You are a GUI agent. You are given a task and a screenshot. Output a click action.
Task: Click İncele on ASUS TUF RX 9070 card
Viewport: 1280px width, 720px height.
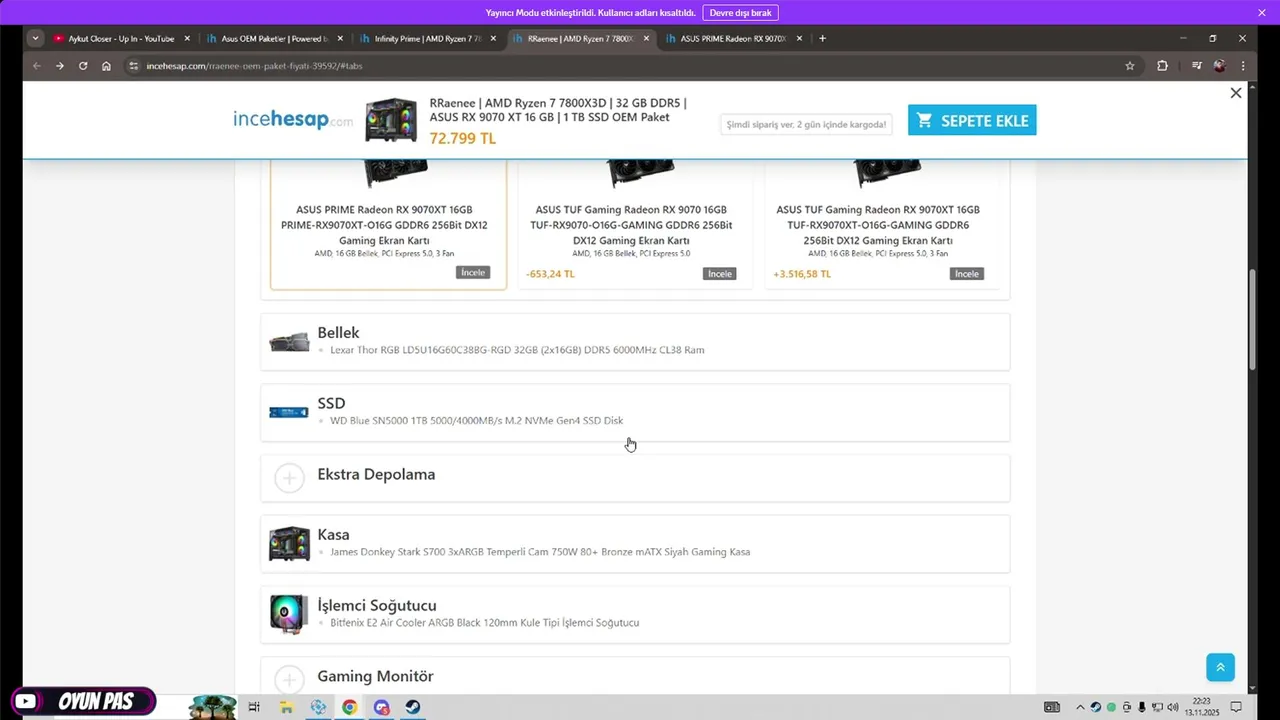(720, 274)
